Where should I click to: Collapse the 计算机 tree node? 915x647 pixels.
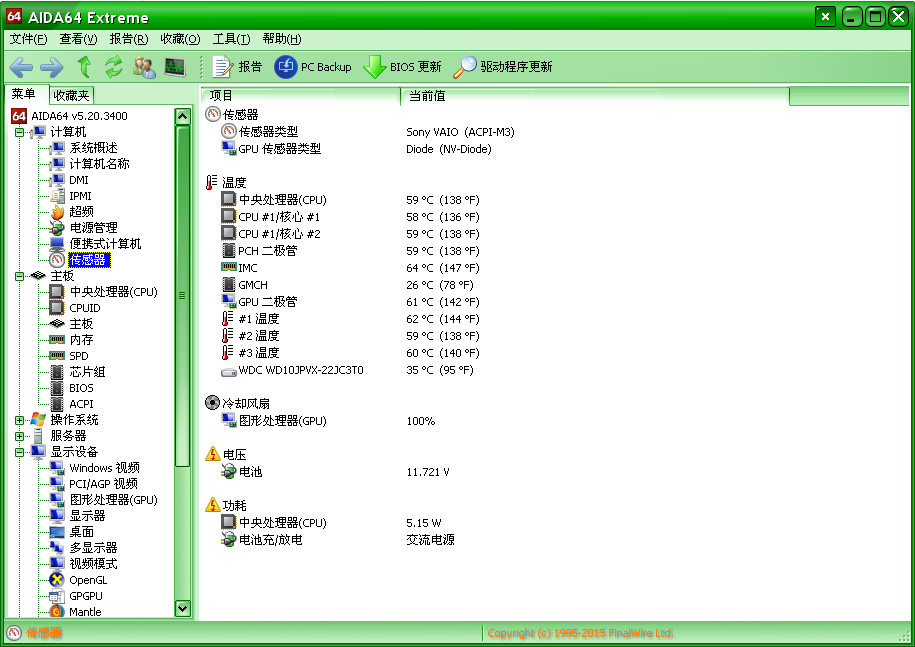19,132
